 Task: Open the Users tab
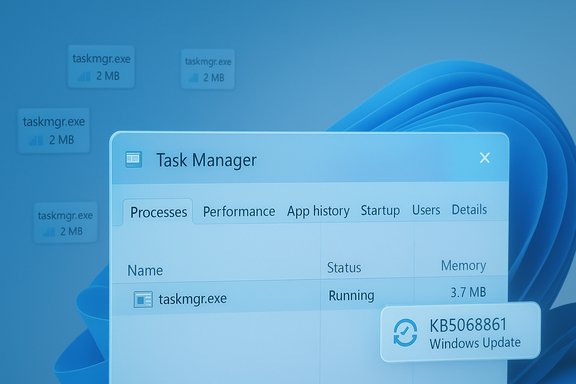click(426, 210)
